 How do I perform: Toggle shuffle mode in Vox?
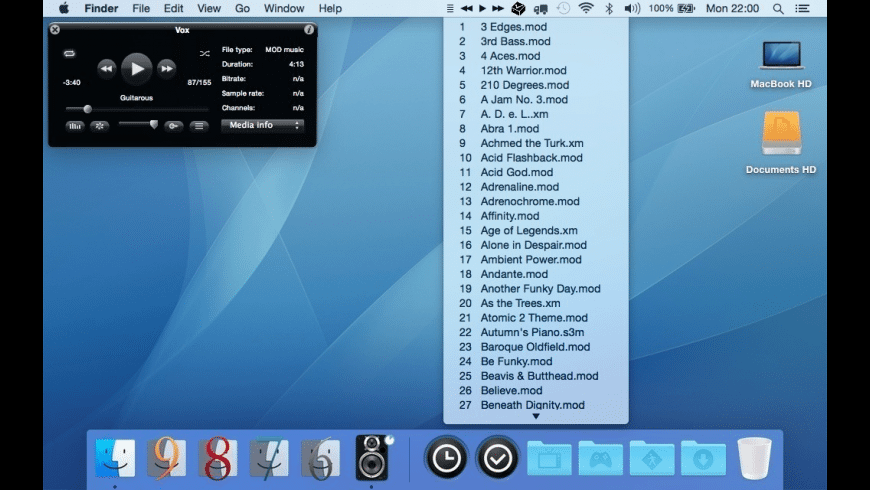(204, 53)
